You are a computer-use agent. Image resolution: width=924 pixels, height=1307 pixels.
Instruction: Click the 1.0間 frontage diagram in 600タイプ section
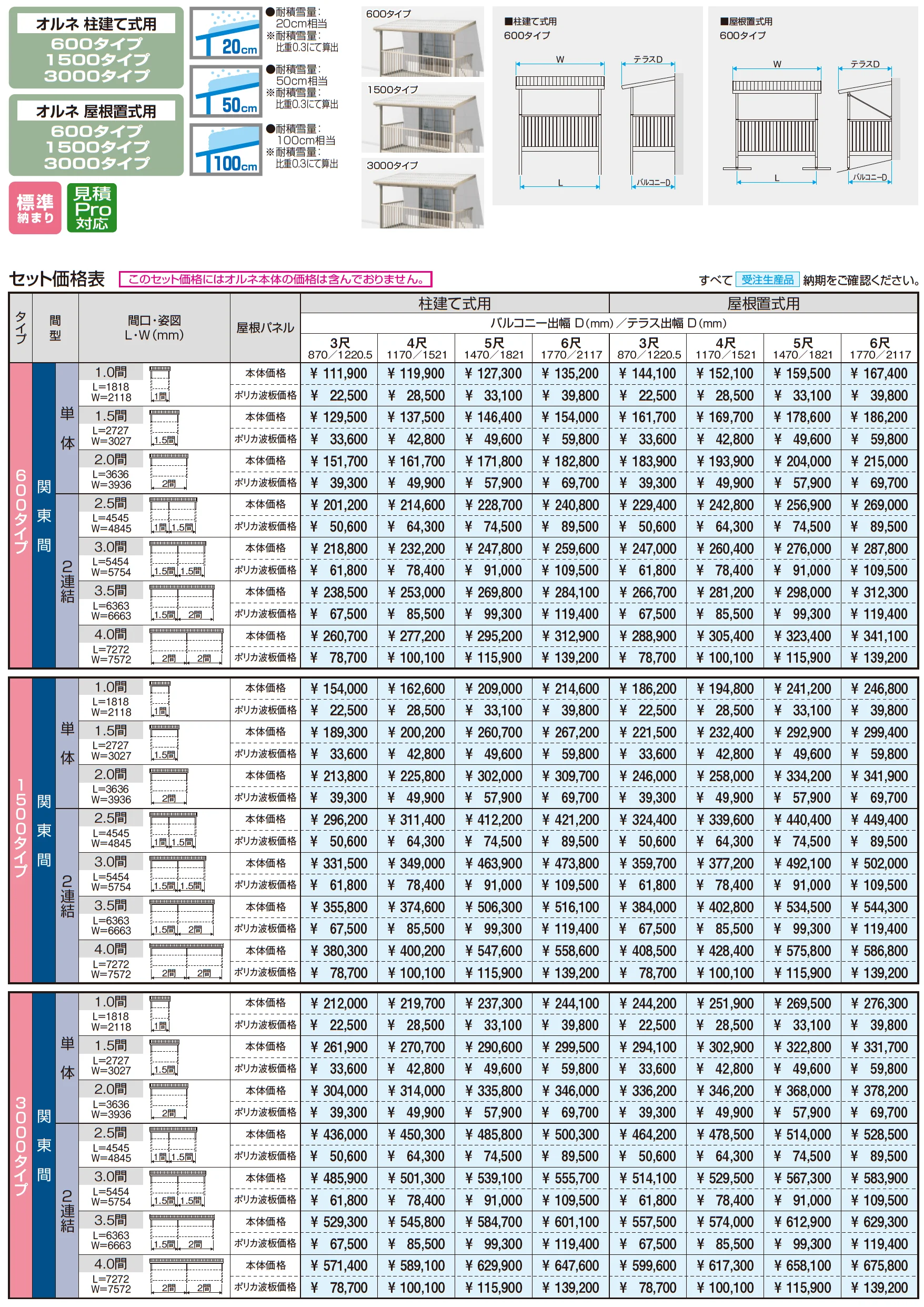[160, 384]
